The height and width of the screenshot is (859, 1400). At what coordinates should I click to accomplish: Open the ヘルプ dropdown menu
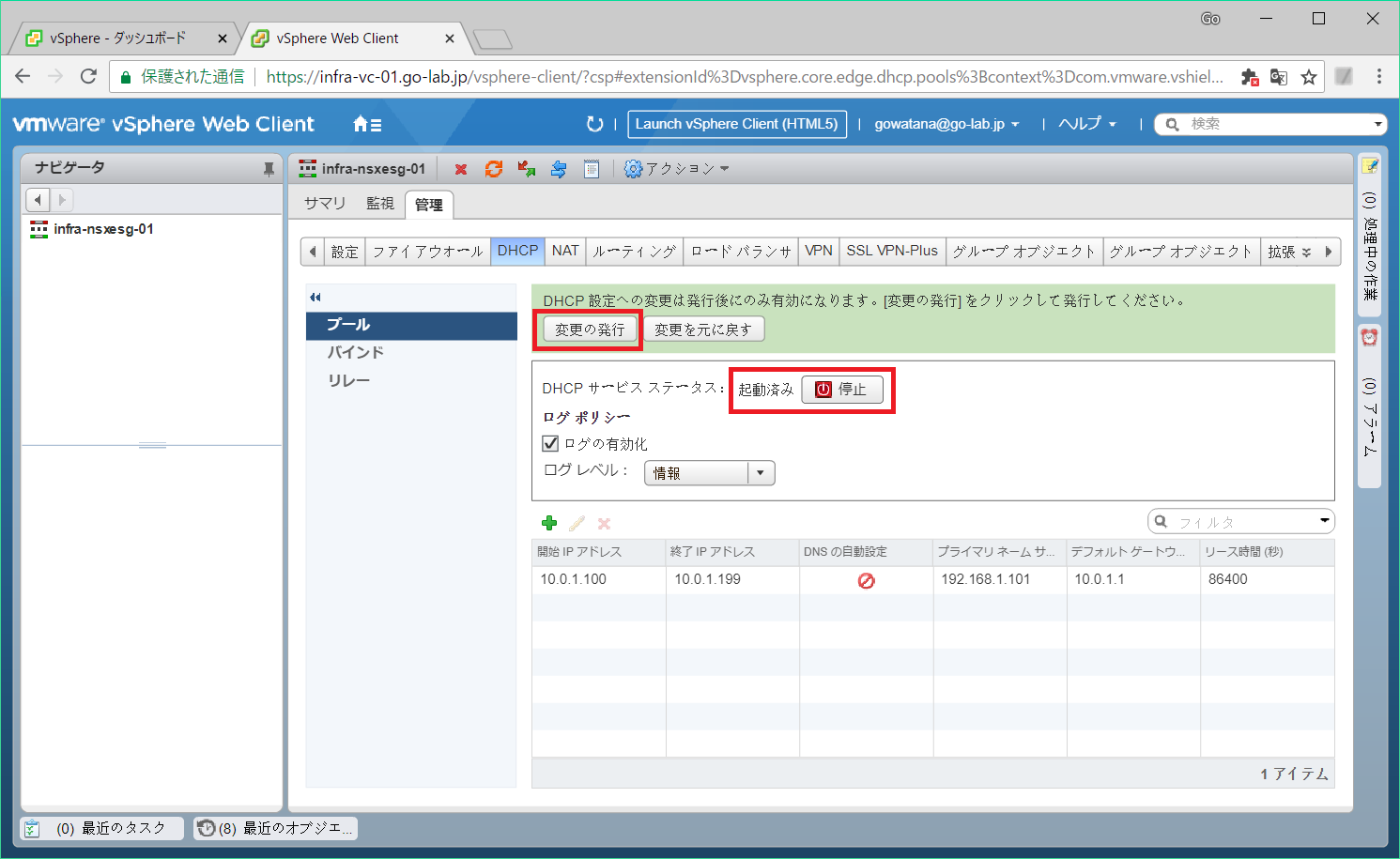(x=1087, y=124)
